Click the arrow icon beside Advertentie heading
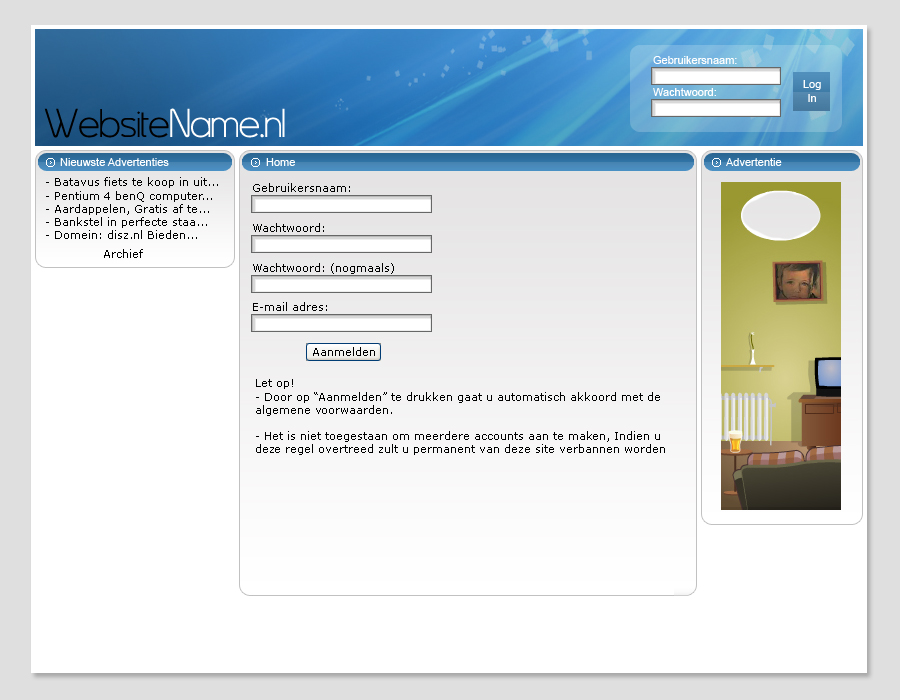This screenshot has height=700, width=900. 716,162
